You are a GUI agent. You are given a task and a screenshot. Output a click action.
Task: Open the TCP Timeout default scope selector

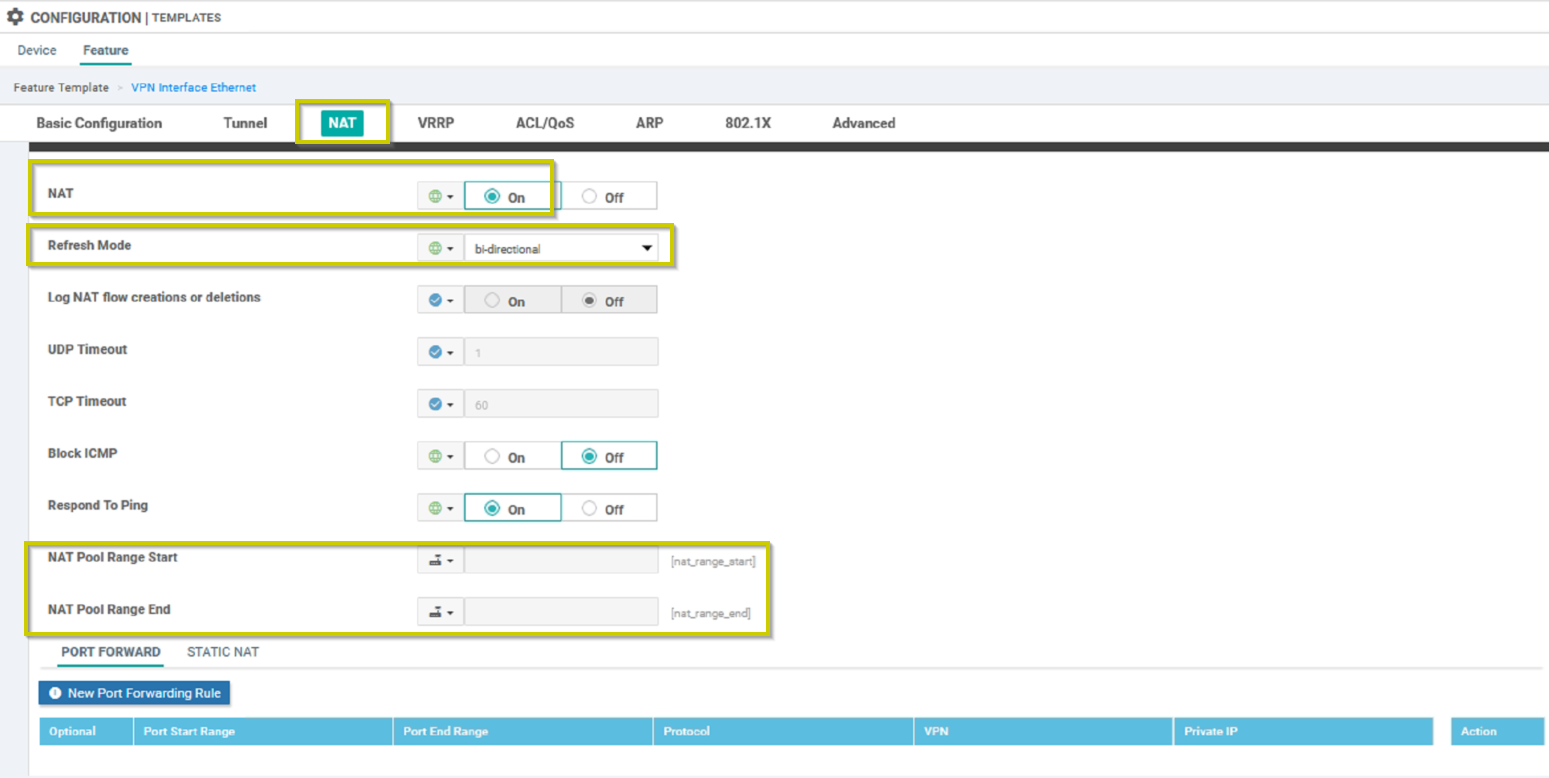[x=440, y=404]
